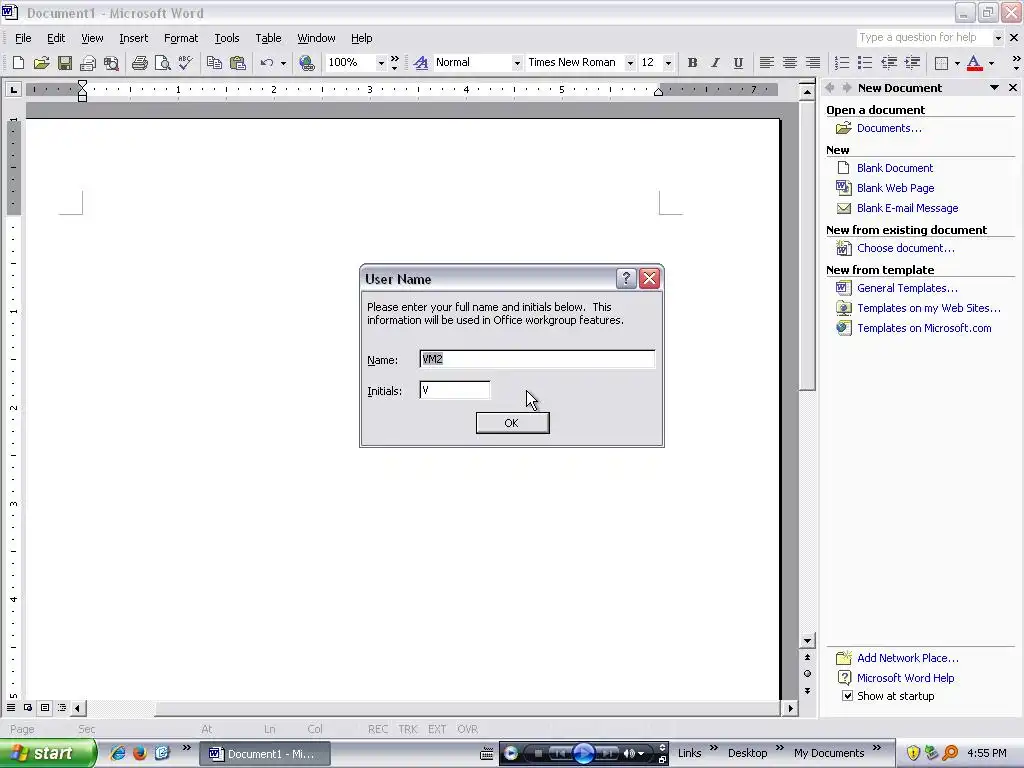Click the Blank Web Page link
The width and height of the screenshot is (1024, 768).
895,188
